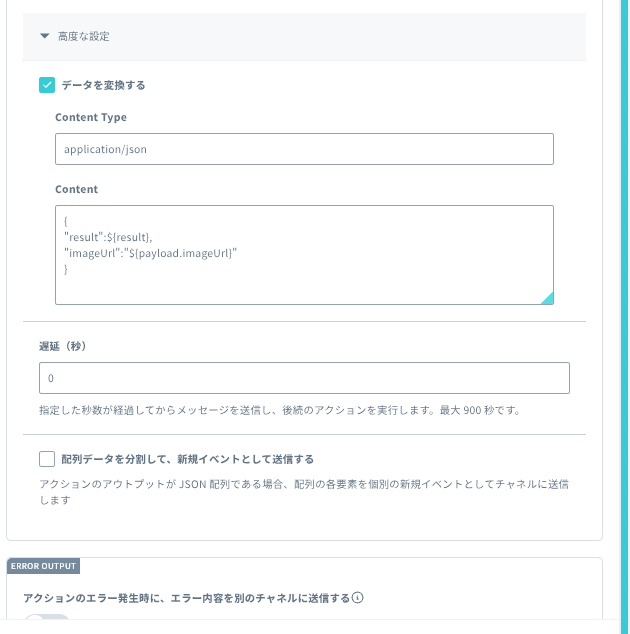Uncheck the データを変換する checkbox
Viewport: 630px width, 634px height.
click(47, 85)
